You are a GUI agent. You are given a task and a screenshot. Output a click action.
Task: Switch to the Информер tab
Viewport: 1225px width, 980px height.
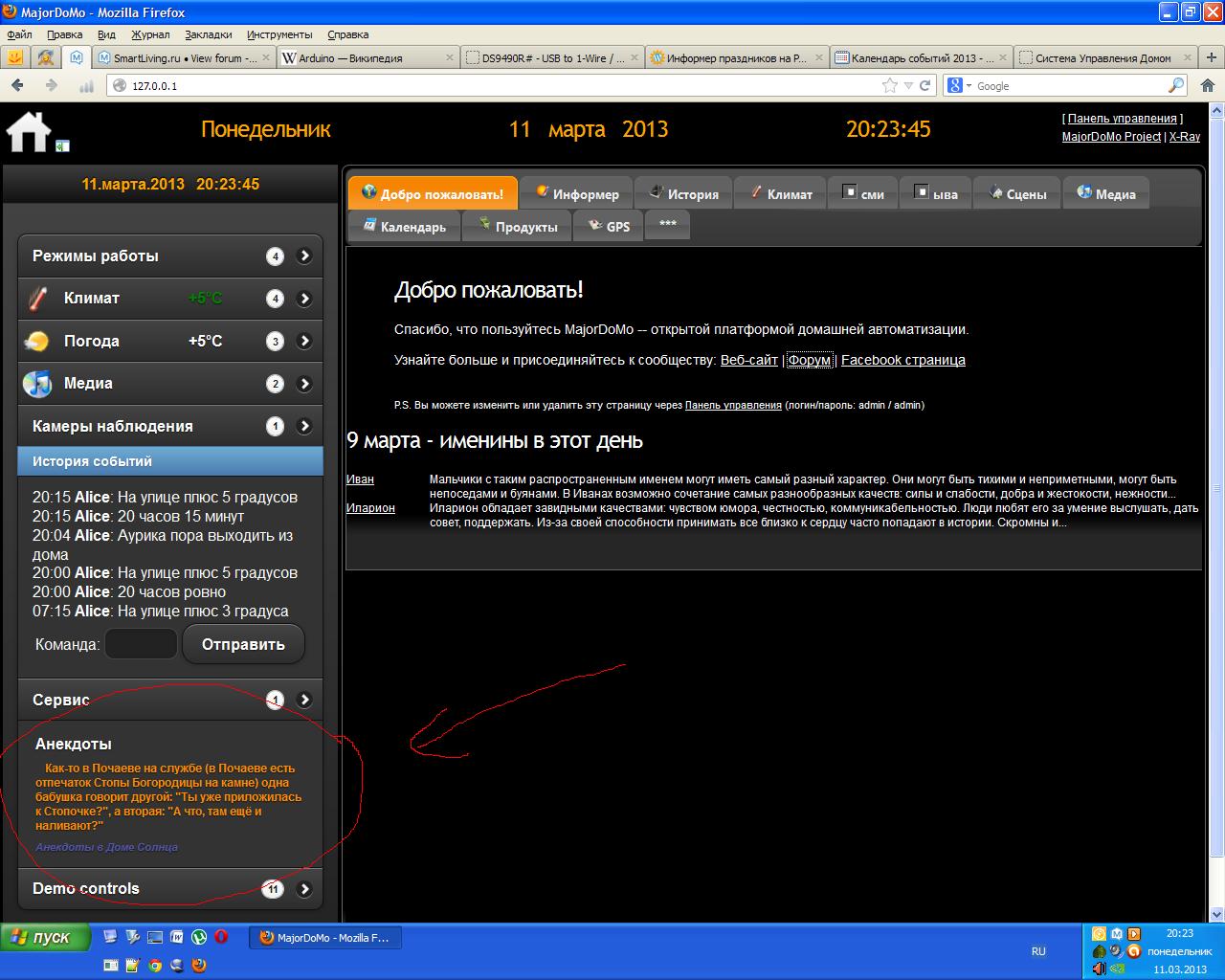pos(576,193)
